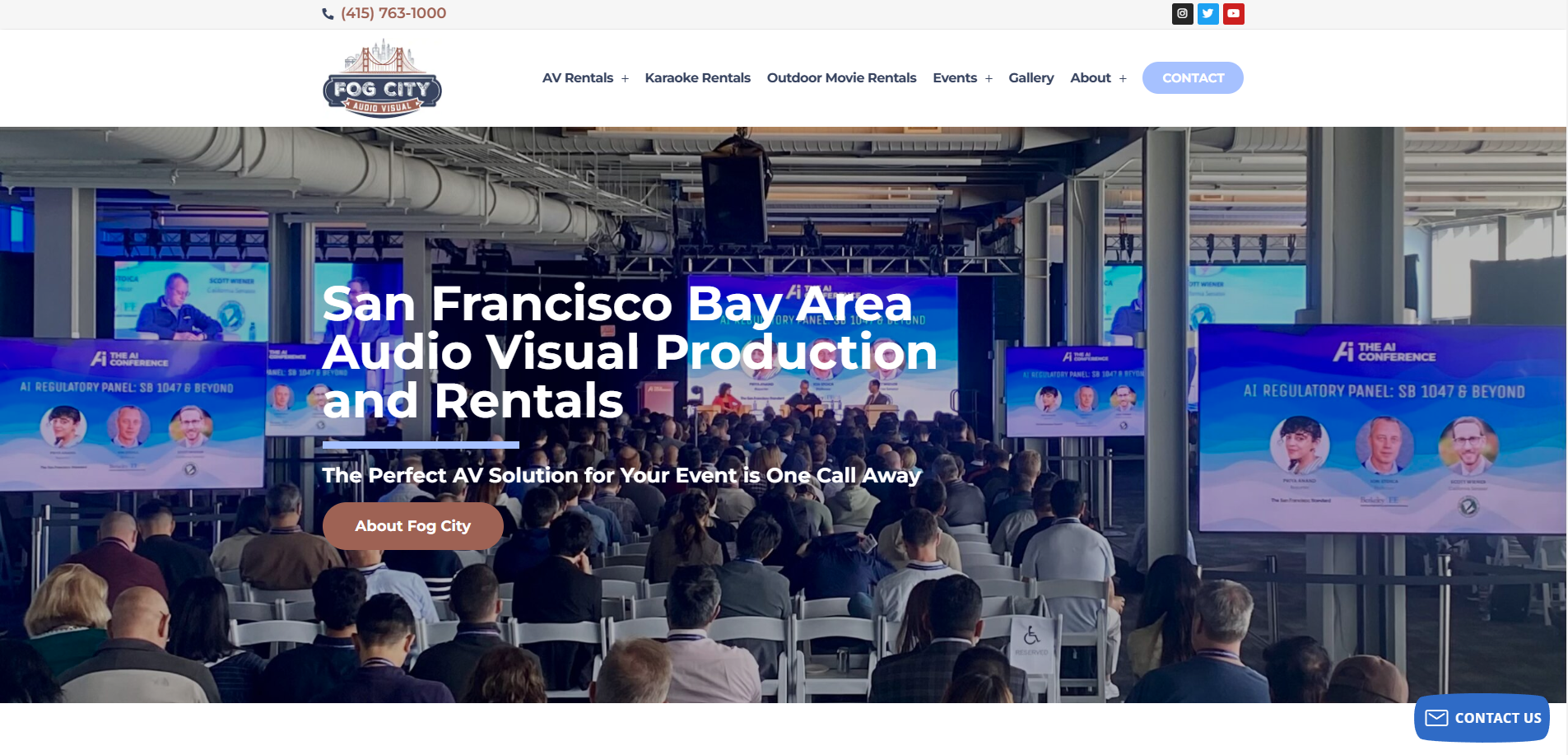Go to Karaoke Rentals page
The width and height of the screenshot is (1568, 755).
698,77
